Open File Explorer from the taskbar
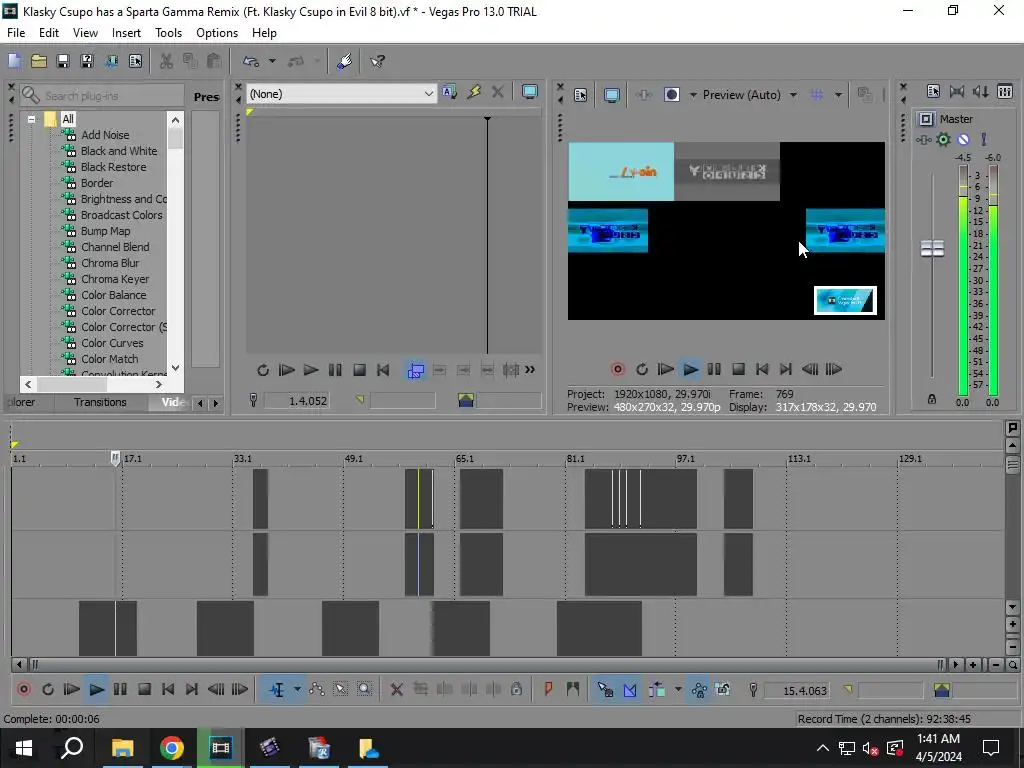 point(122,748)
